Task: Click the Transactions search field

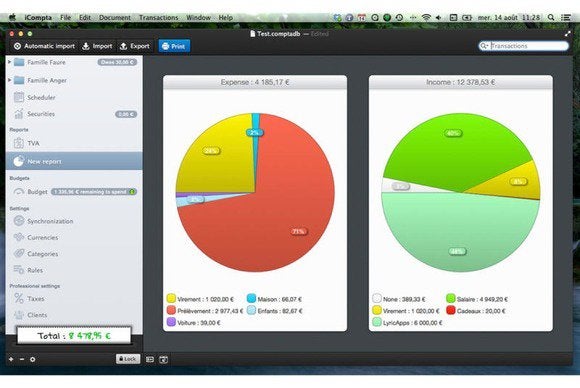Action: pos(523,46)
